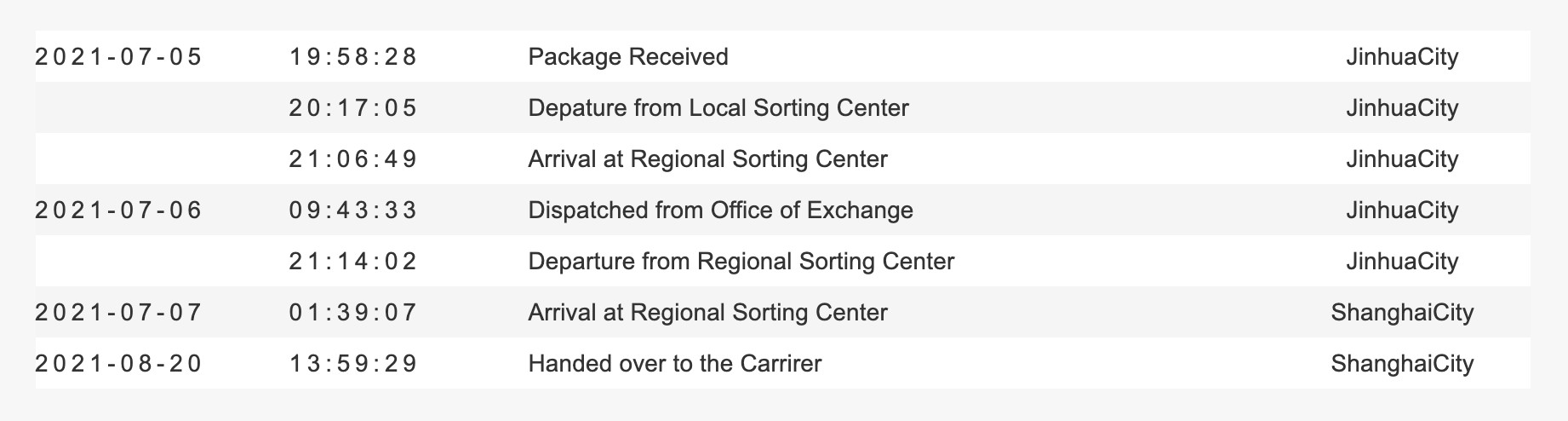Viewport: 1568px width, 421px height.
Task: Click JinhuaCity in the Package Received row
Action: (x=1402, y=57)
